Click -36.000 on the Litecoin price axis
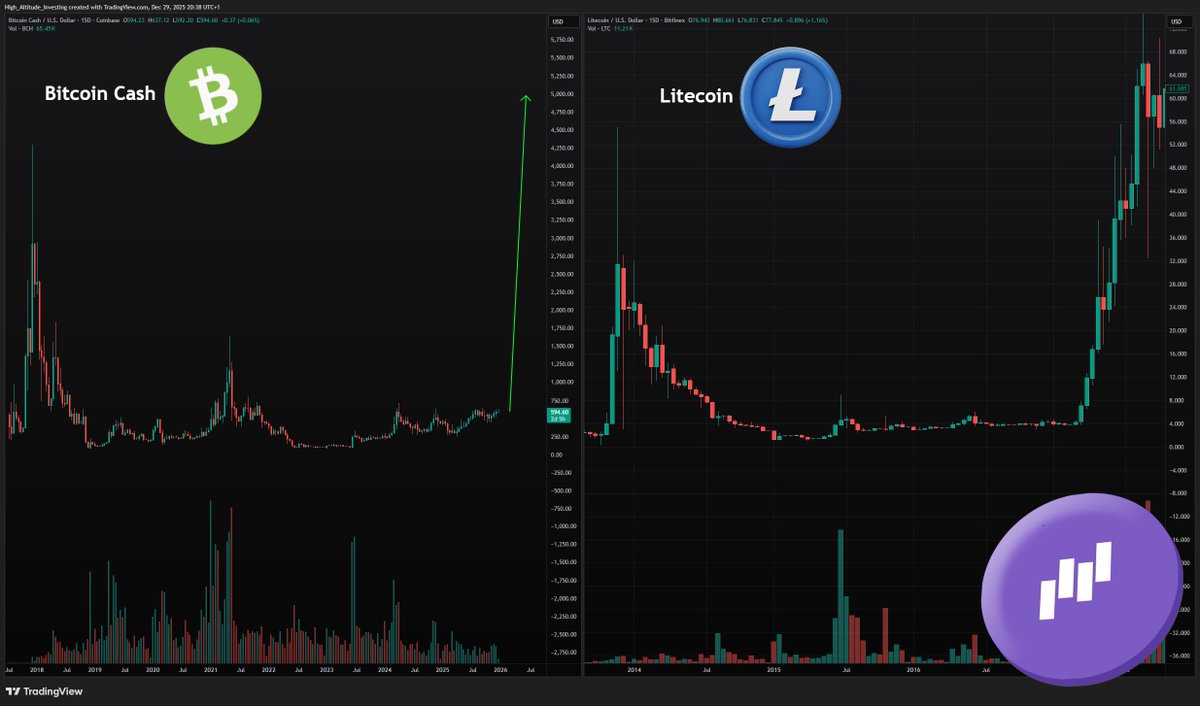The height and width of the screenshot is (706, 1200). tap(1178, 656)
